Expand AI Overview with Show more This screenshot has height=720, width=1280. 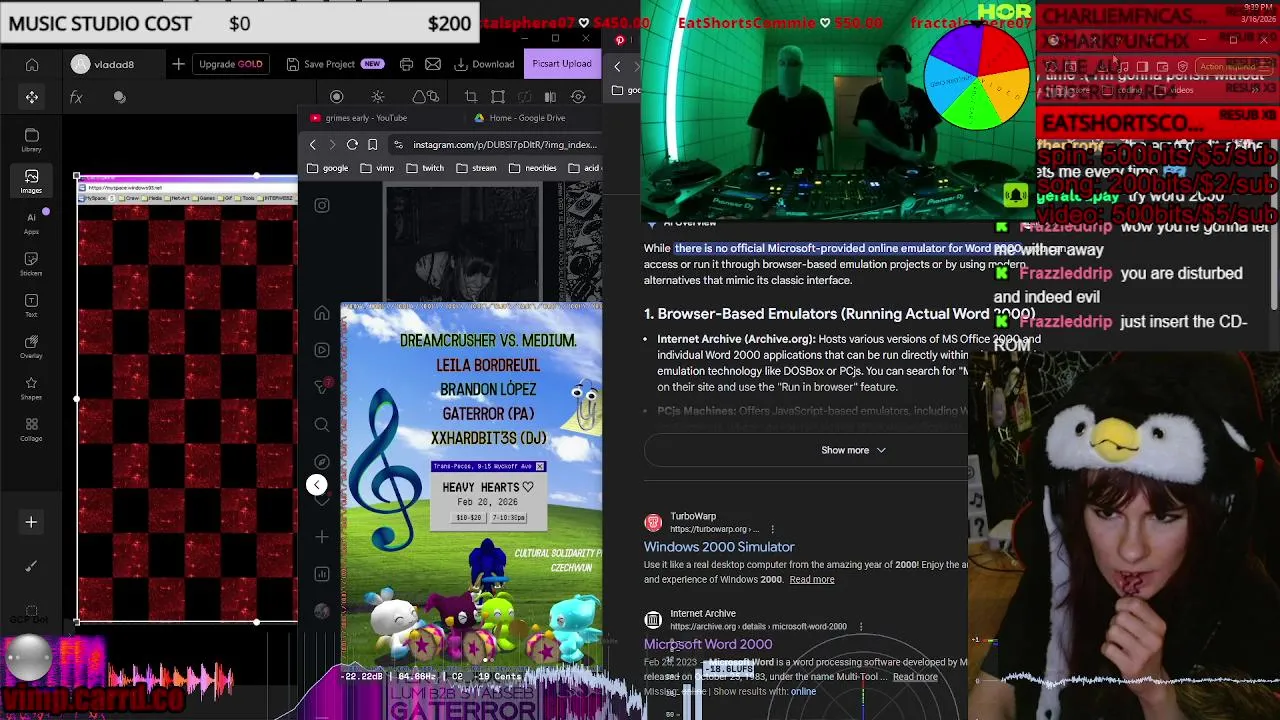853,450
